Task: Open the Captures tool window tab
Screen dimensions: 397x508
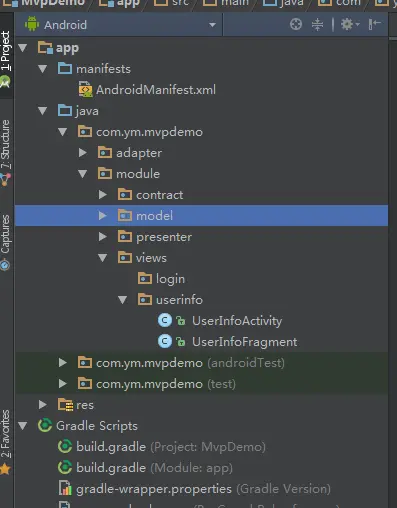Action: coord(6,243)
